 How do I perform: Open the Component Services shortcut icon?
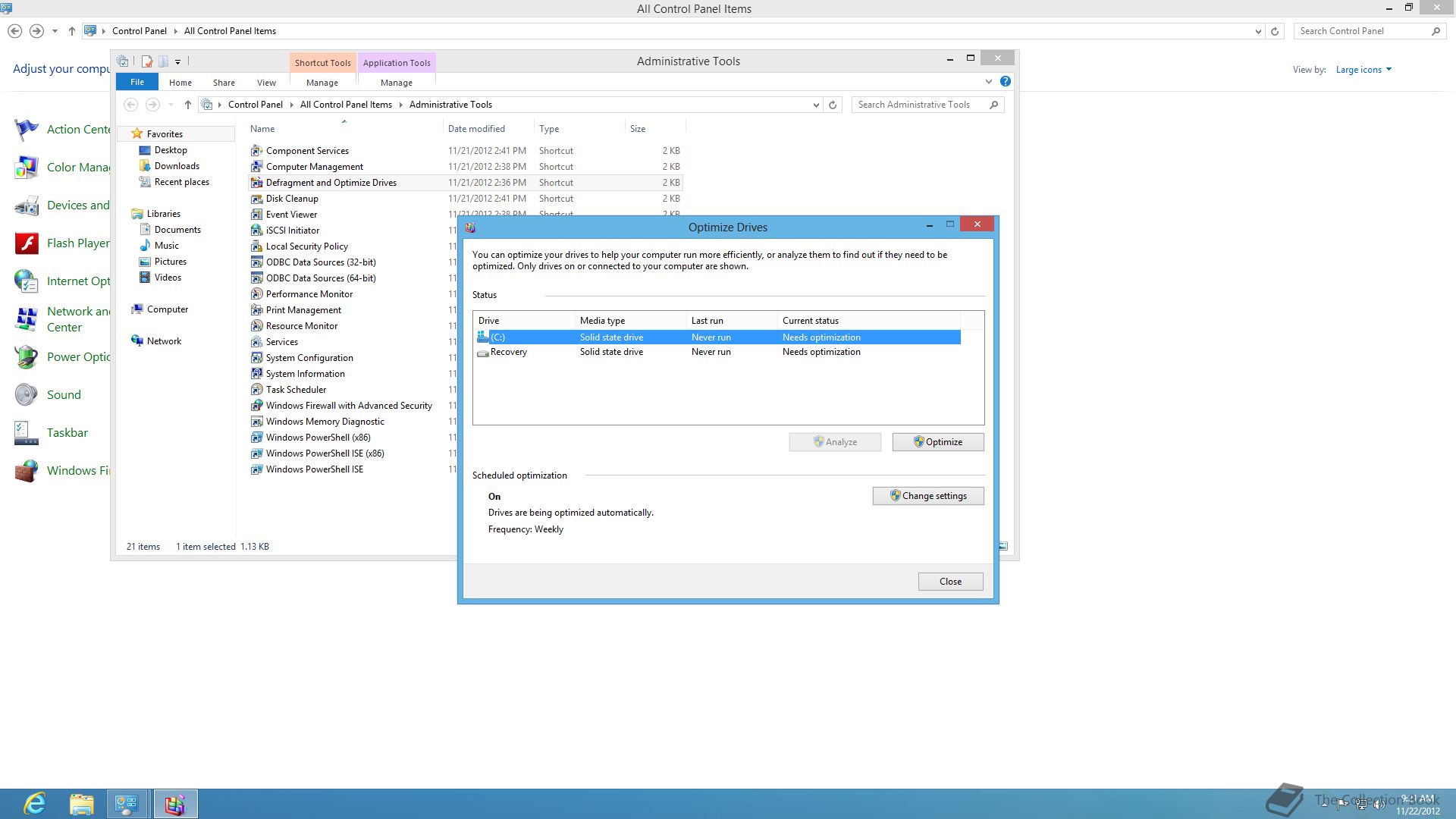[257, 151]
